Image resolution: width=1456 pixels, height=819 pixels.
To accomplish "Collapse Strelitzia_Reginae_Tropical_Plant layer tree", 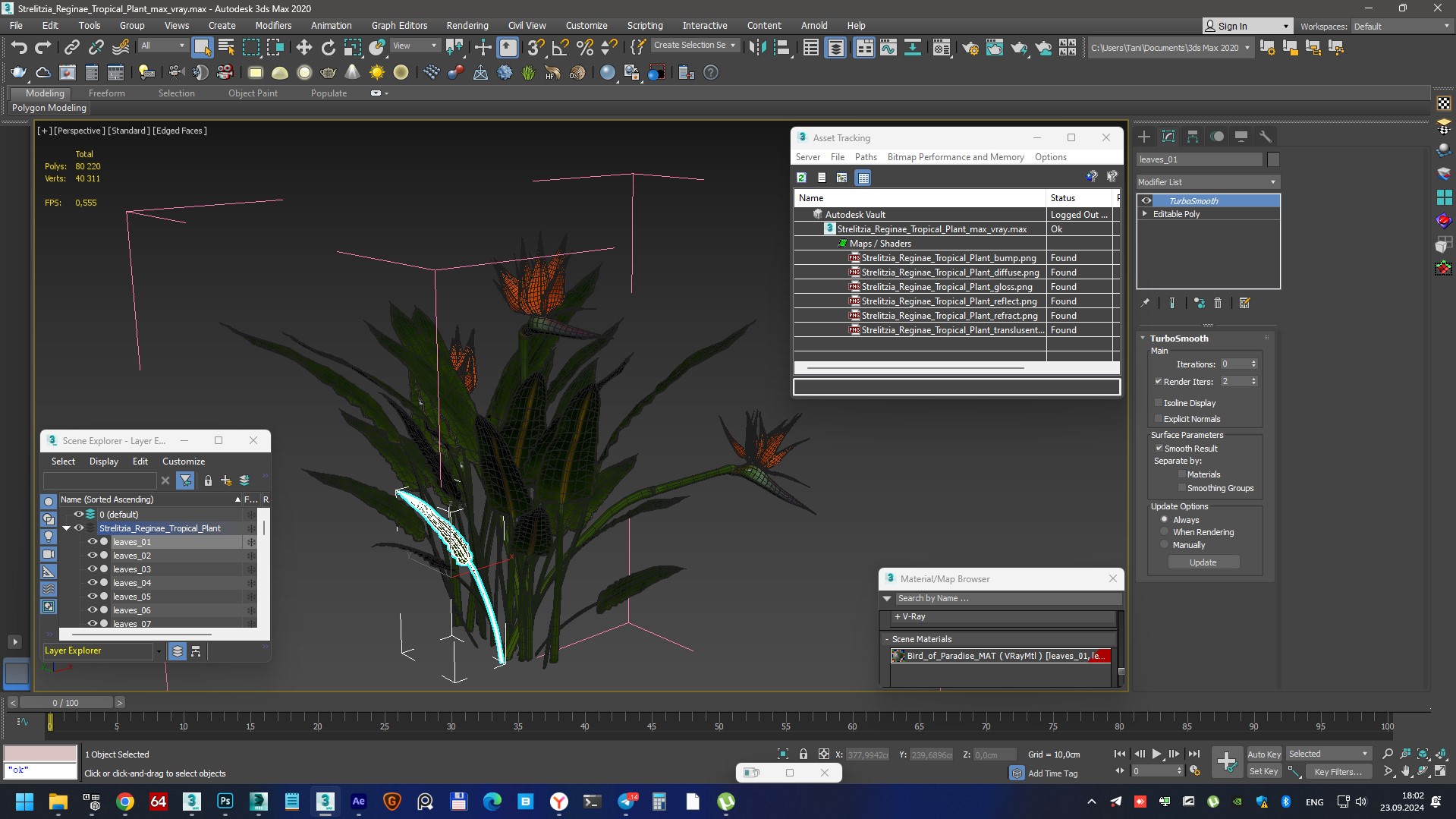I will [x=67, y=528].
